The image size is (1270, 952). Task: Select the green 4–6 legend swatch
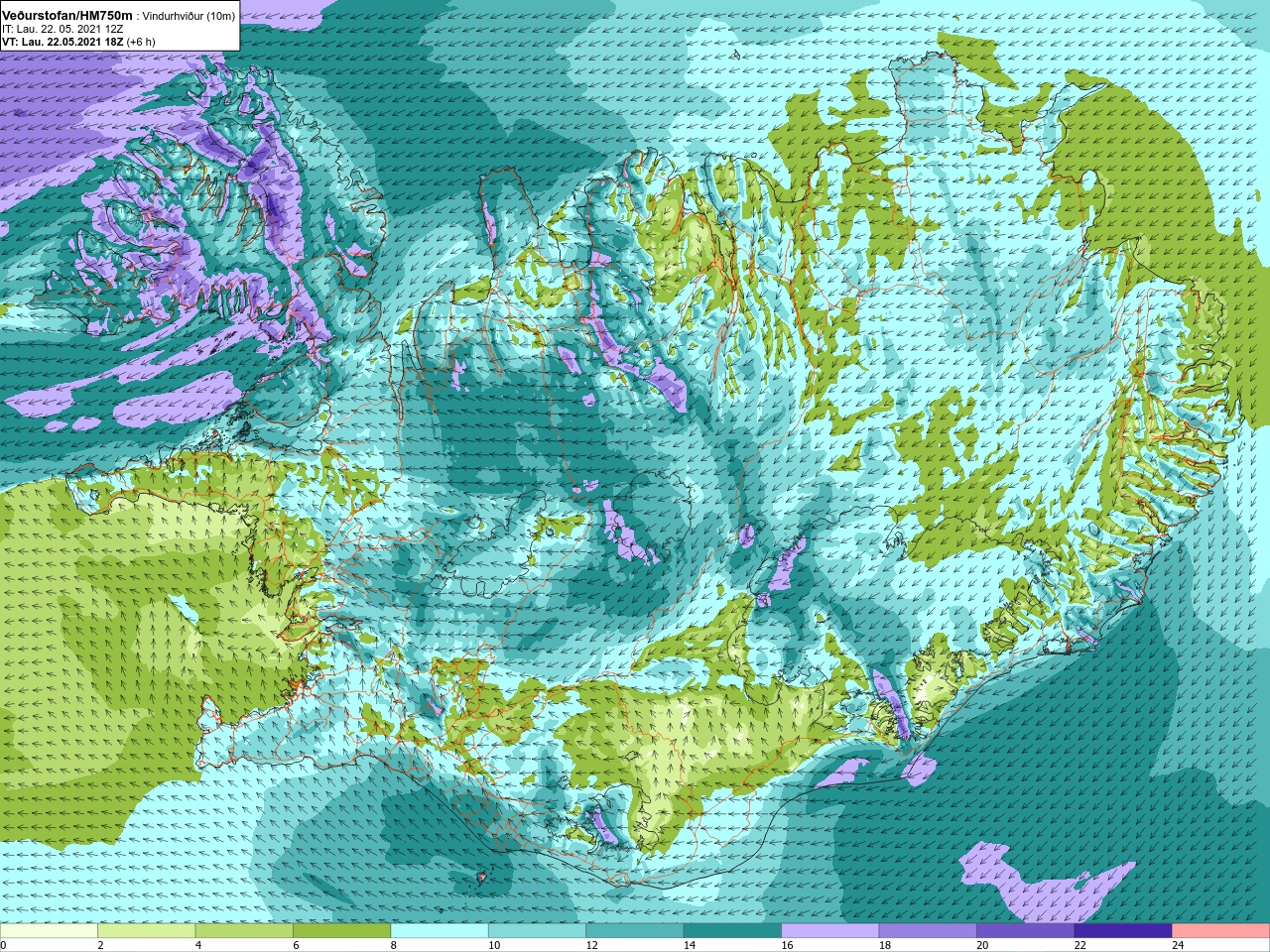(x=244, y=931)
